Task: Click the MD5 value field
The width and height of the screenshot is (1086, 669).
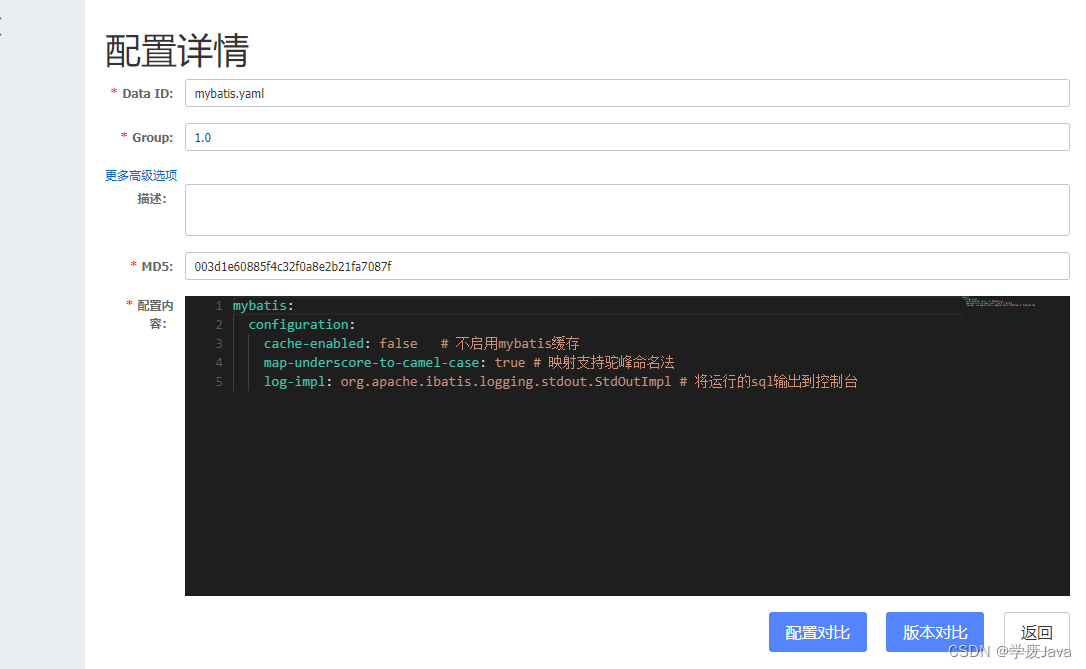Action: click(x=627, y=266)
